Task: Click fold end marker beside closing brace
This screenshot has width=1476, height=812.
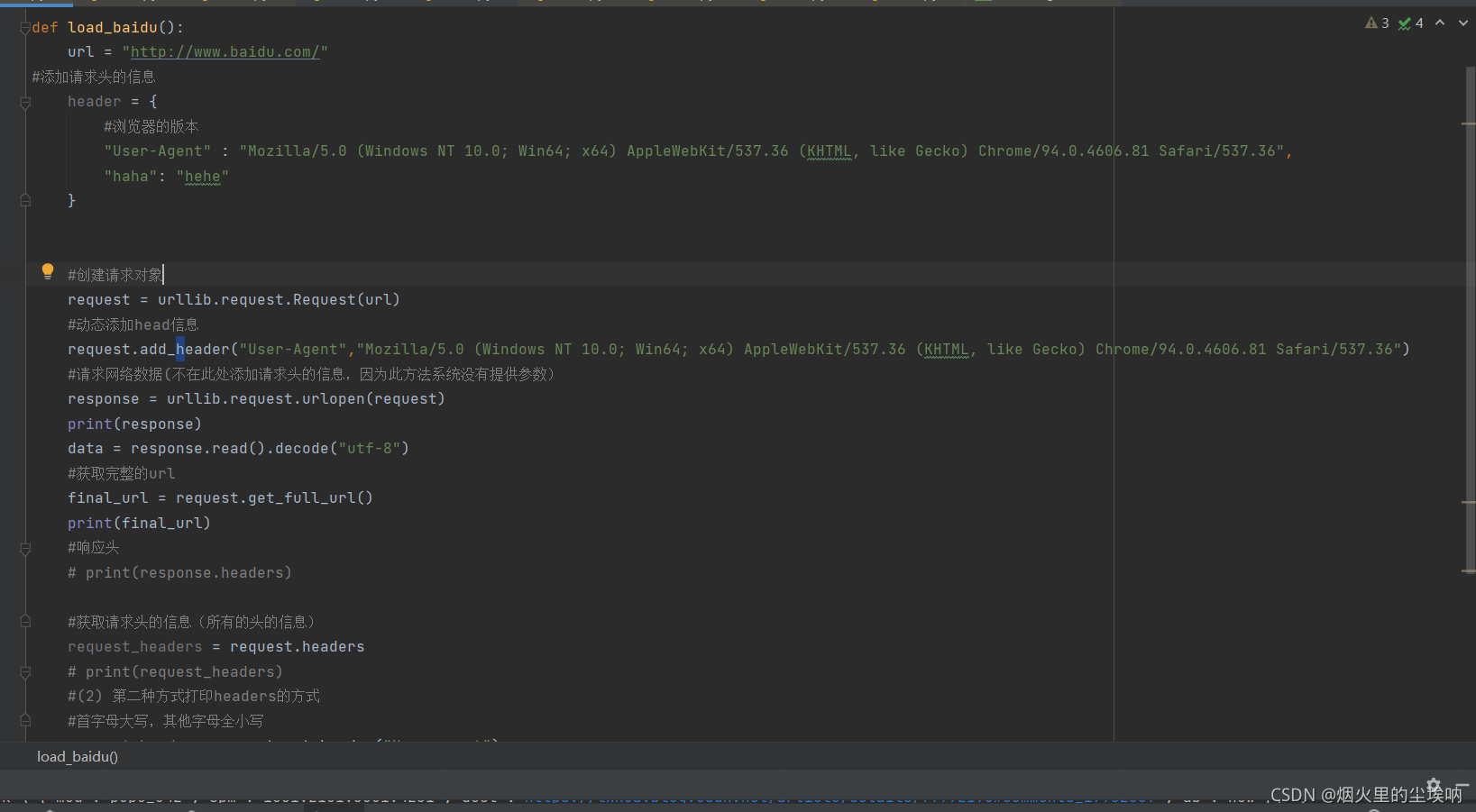Action: [x=25, y=200]
